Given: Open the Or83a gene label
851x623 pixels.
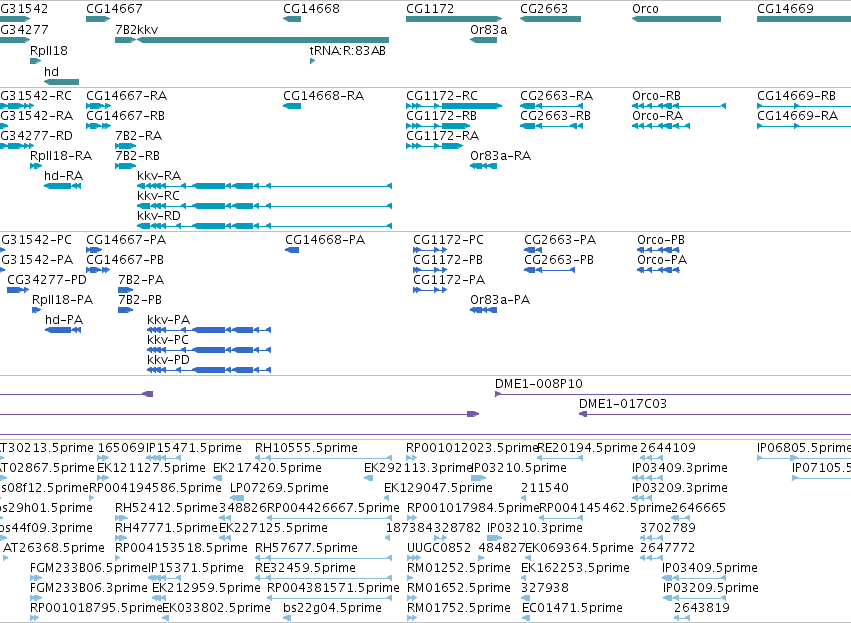Looking at the screenshot, I should (x=488, y=30).
